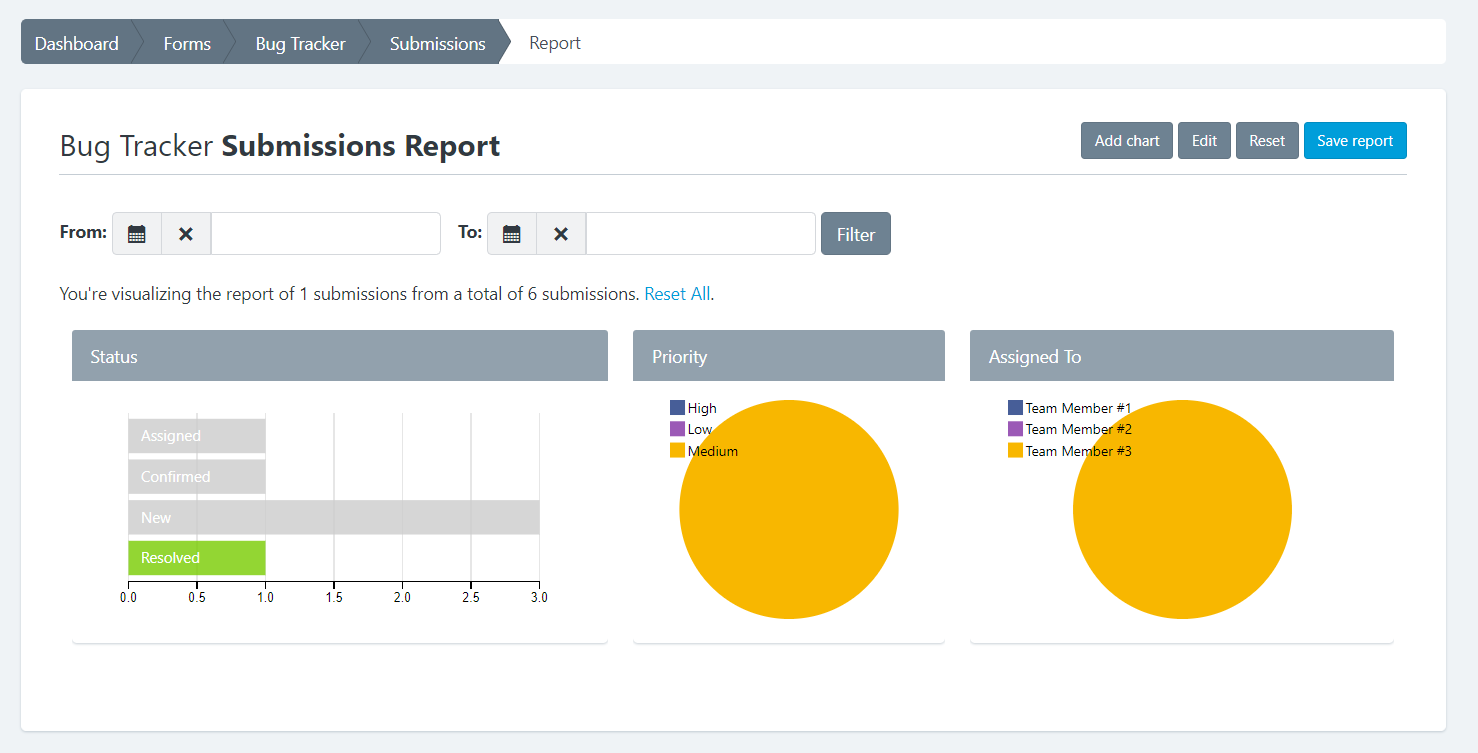Clear the From date with X icon

[x=186, y=234]
